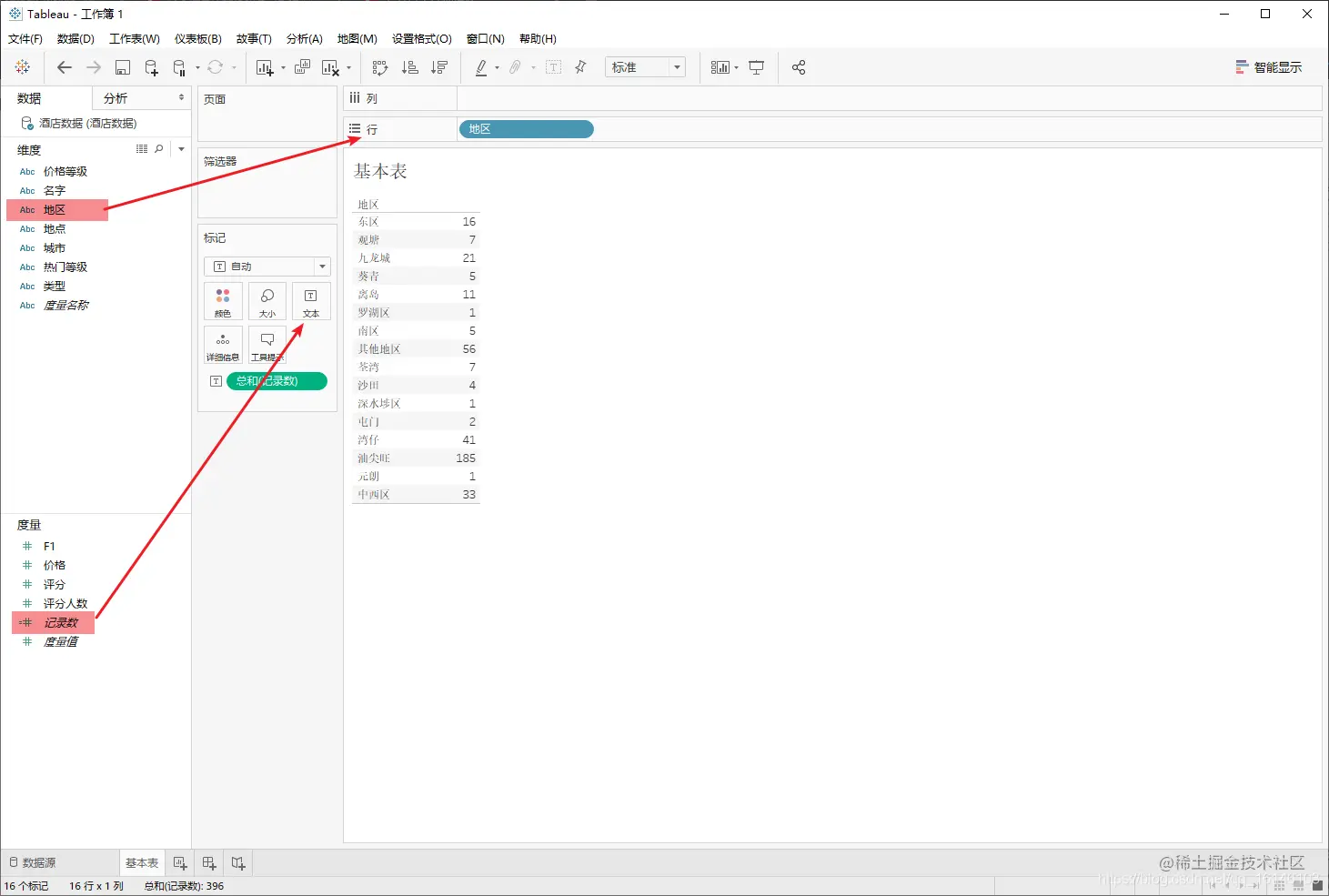
Task: Open the 地图(M) menu
Action: 357,39
